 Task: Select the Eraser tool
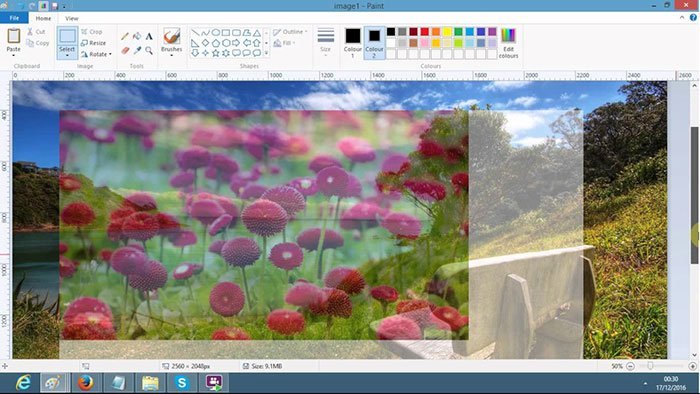click(125, 50)
